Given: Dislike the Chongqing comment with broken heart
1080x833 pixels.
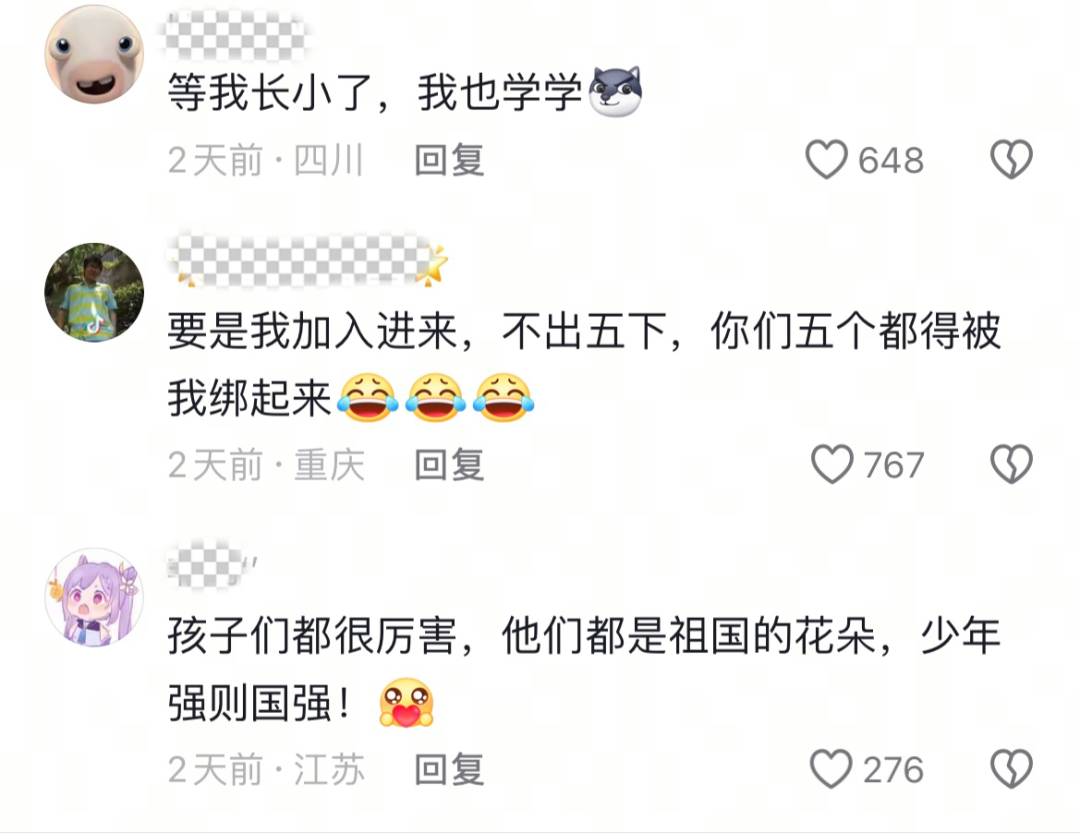Looking at the screenshot, I should pos(1011,464).
